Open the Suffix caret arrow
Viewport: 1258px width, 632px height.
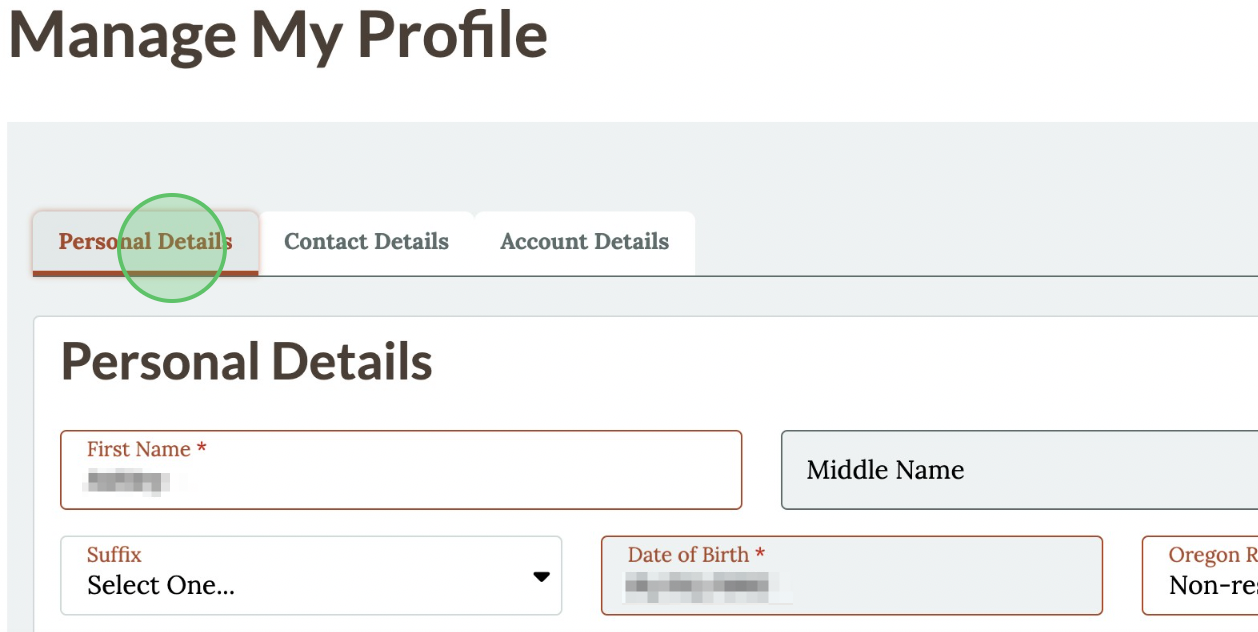541,576
